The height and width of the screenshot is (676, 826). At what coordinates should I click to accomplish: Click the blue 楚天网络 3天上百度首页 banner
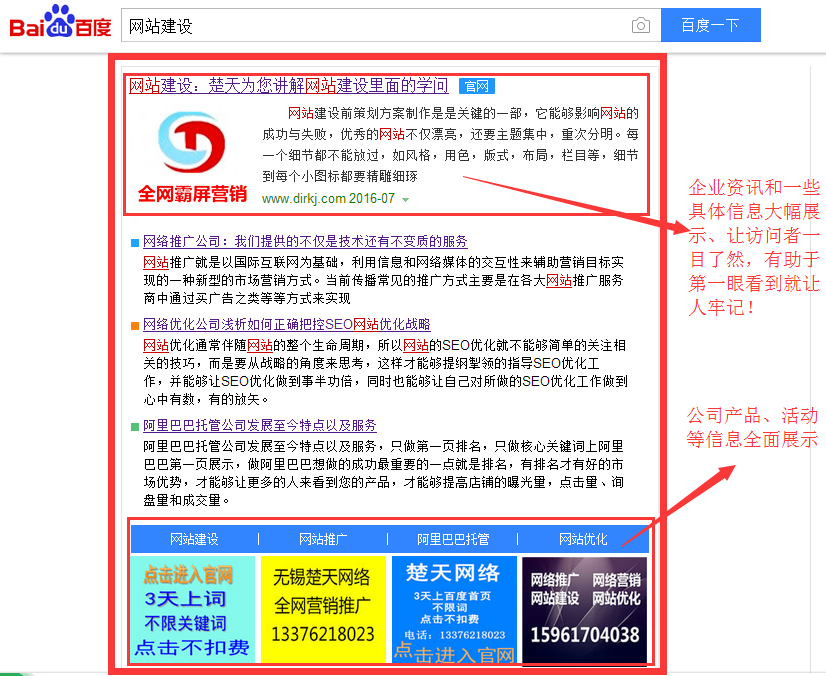(x=454, y=609)
